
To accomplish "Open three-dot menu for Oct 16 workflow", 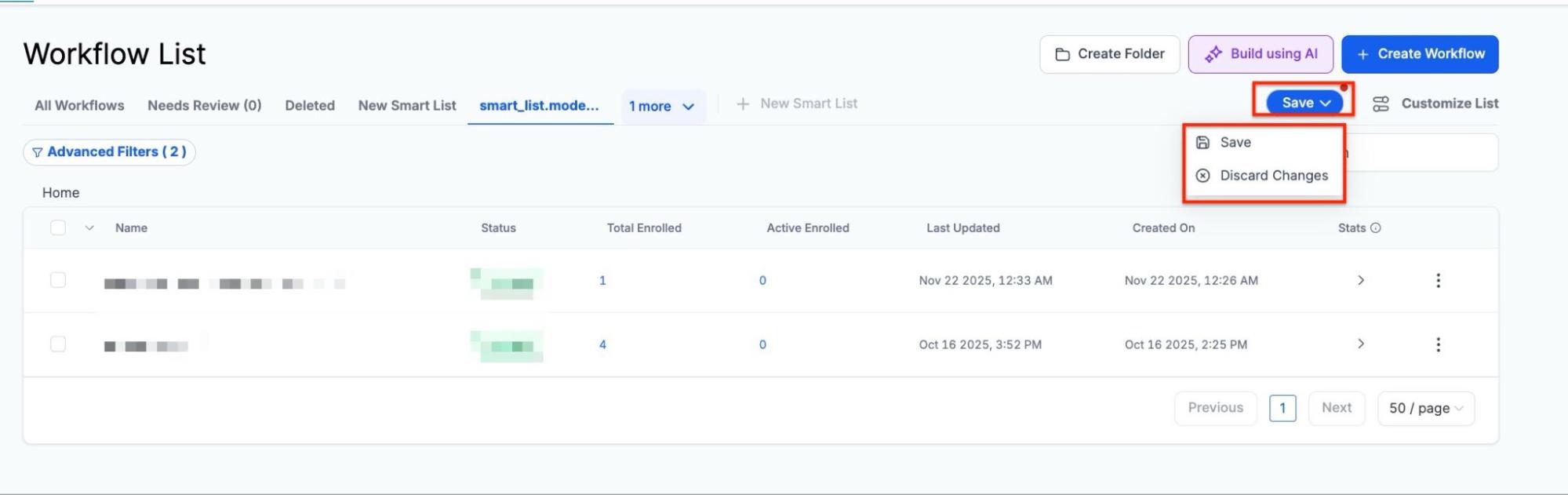I will click(x=1438, y=344).
